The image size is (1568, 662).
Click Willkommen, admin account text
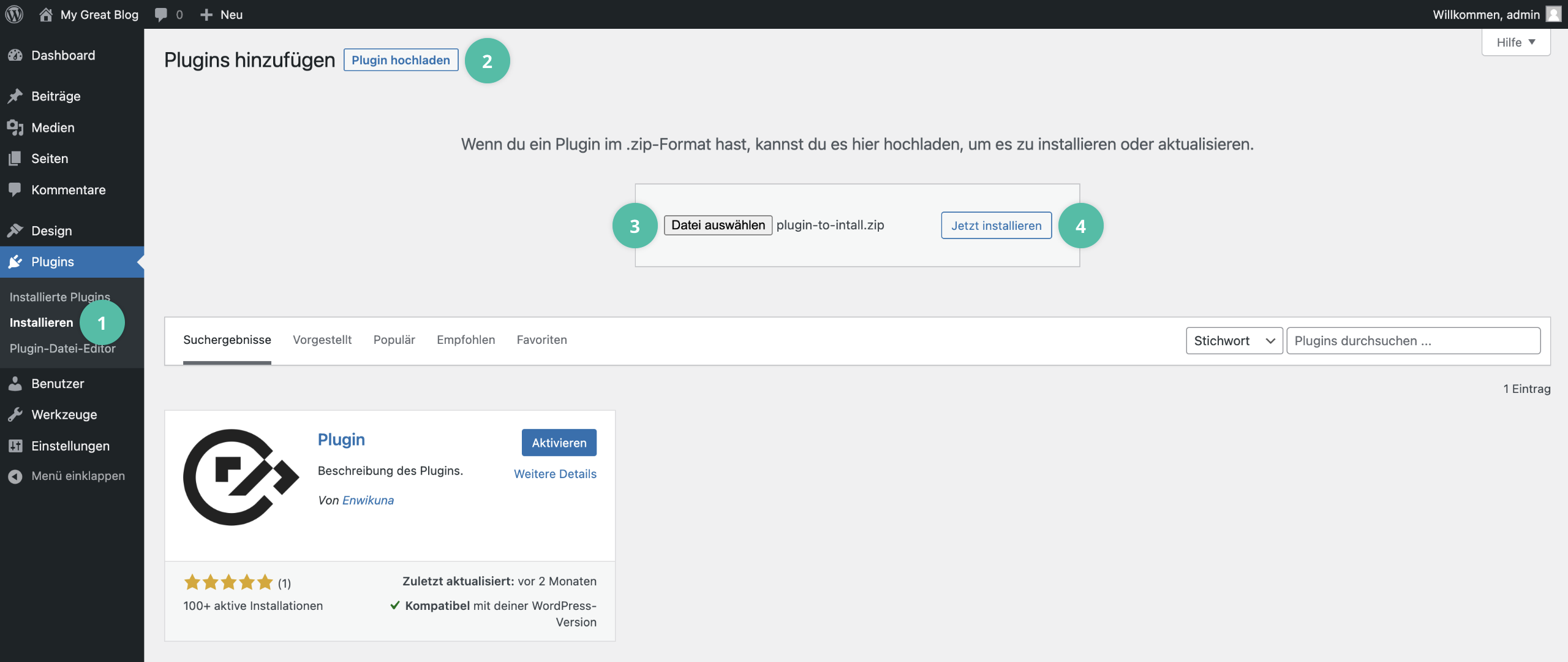click(1486, 14)
